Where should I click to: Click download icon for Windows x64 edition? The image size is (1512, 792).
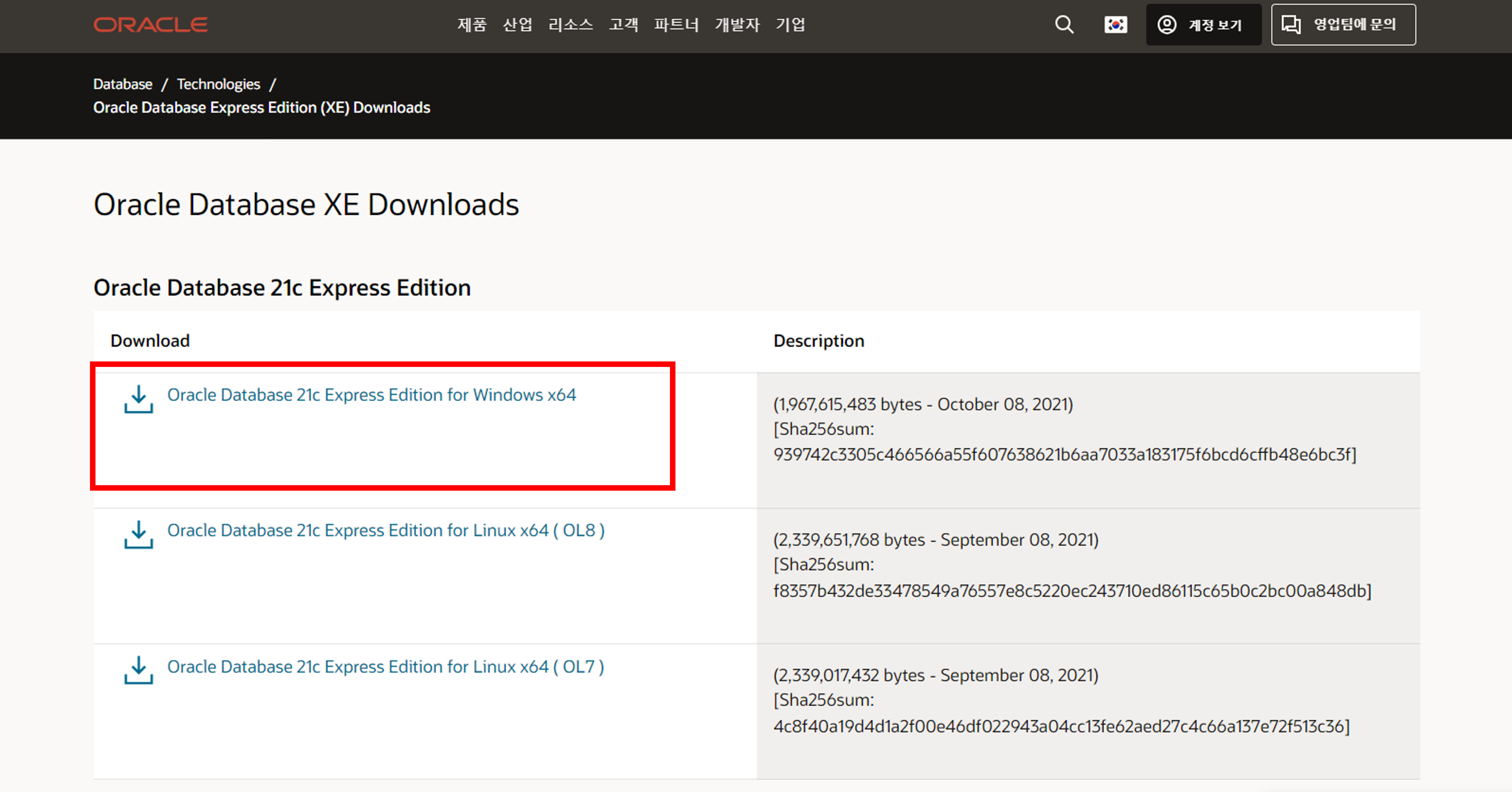pyautogui.click(x=139, y=399)
